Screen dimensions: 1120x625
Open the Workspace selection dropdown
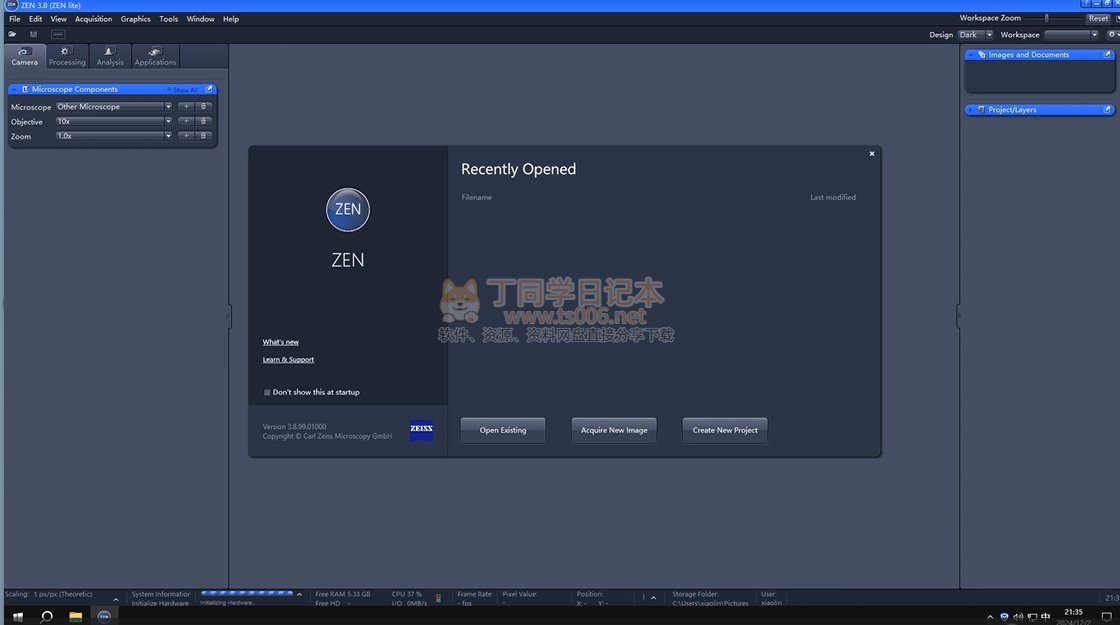click(1071, 34)
